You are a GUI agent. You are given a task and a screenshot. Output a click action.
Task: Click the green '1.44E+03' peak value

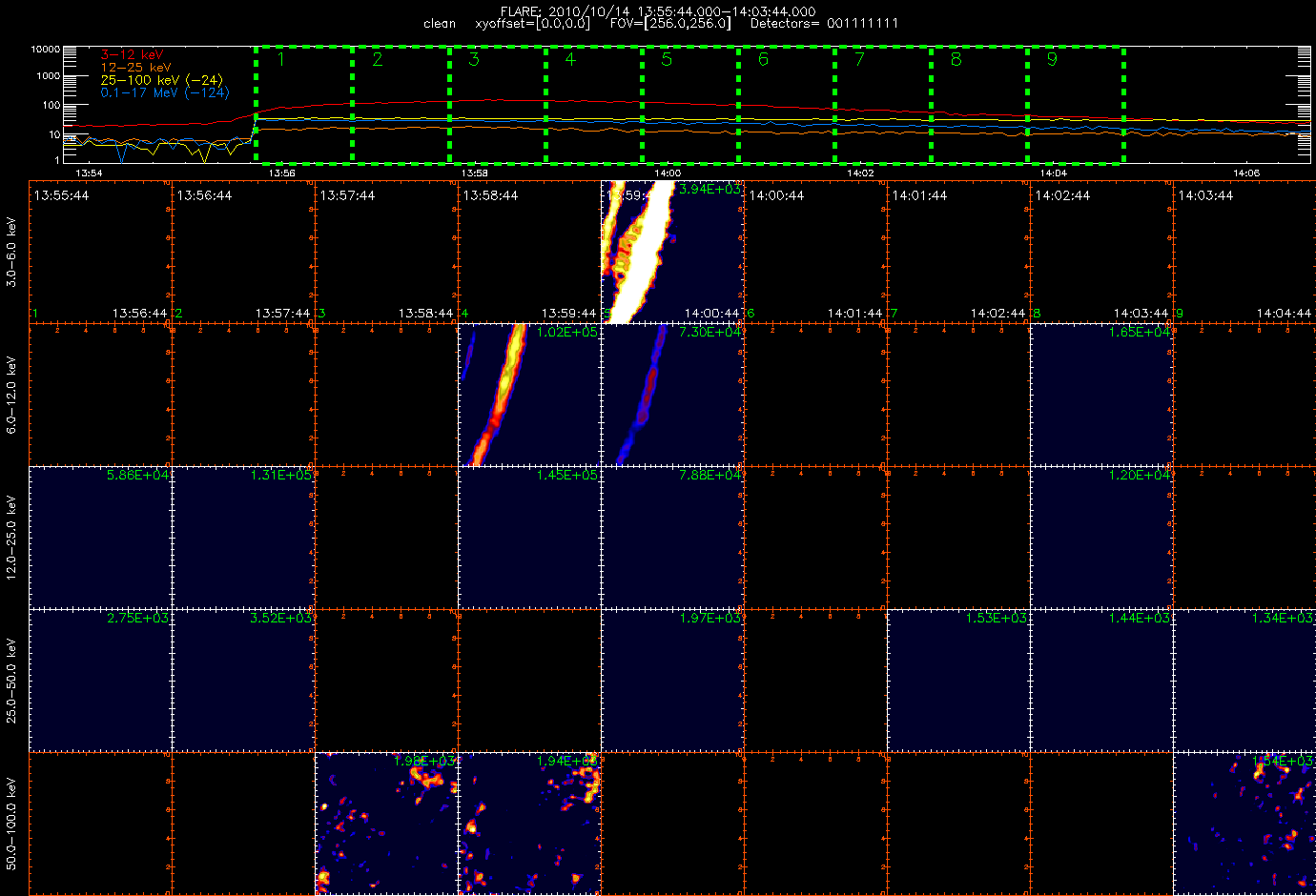pos(1139,619)
